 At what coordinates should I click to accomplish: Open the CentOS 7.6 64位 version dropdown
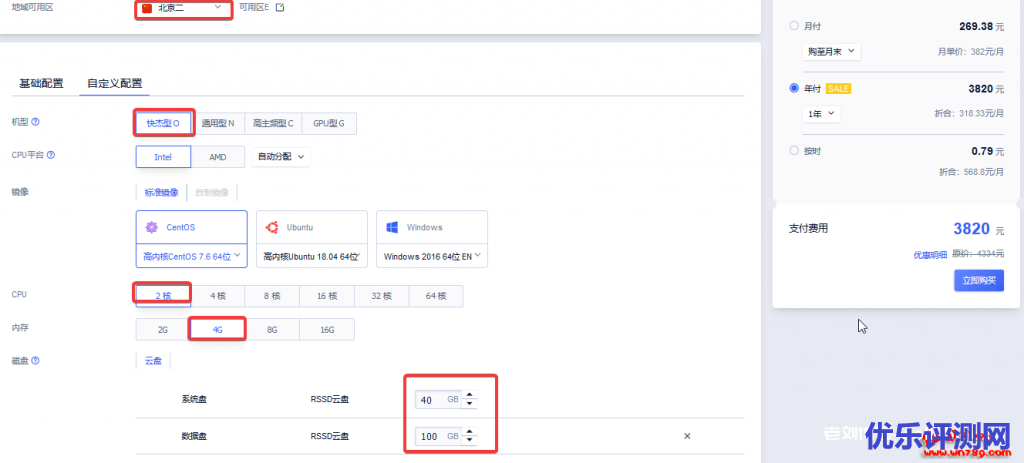pyautogui.click(x=192, y=256)
